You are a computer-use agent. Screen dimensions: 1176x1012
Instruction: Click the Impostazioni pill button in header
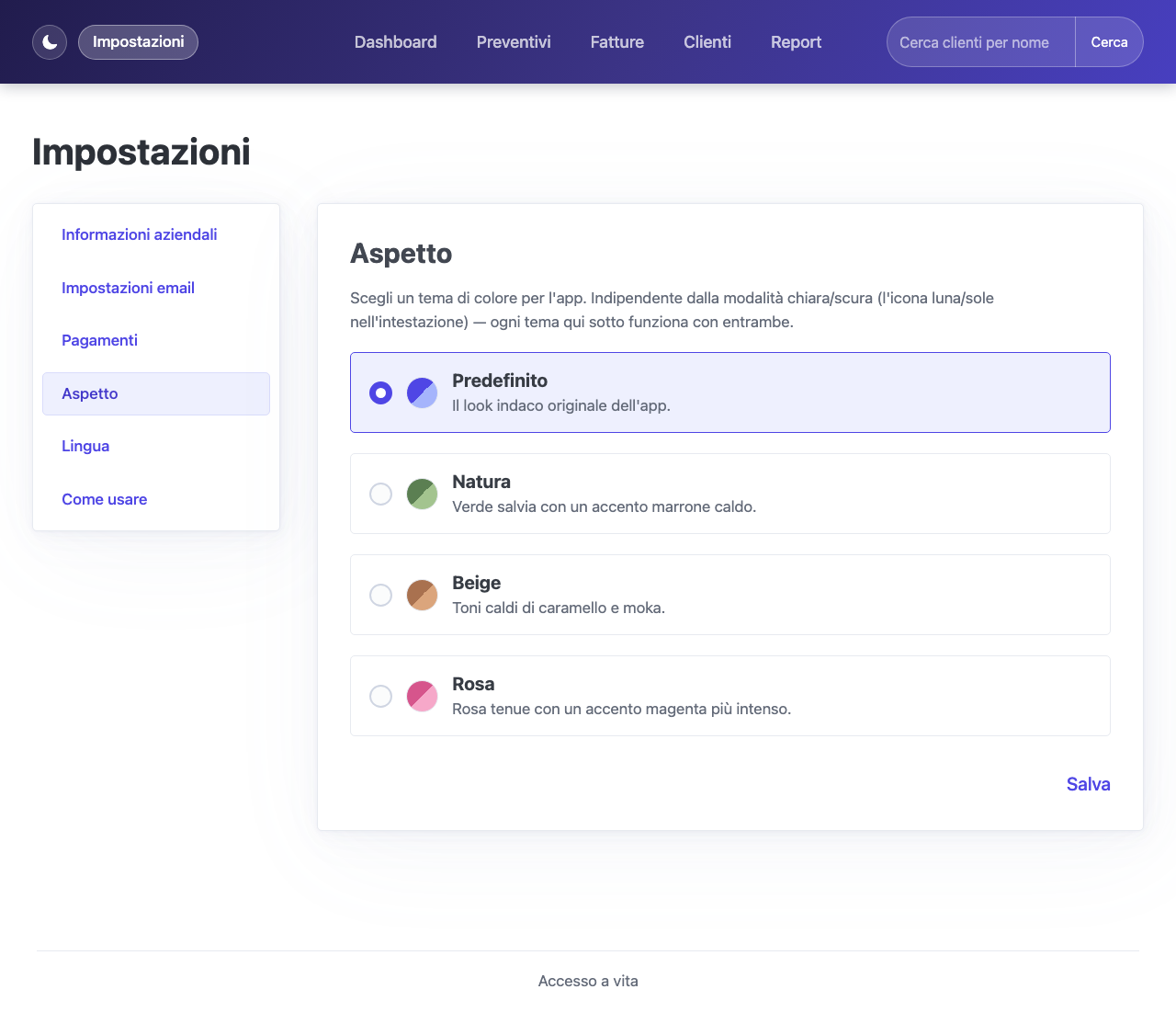pyautogui.click(x=138, y=42)
